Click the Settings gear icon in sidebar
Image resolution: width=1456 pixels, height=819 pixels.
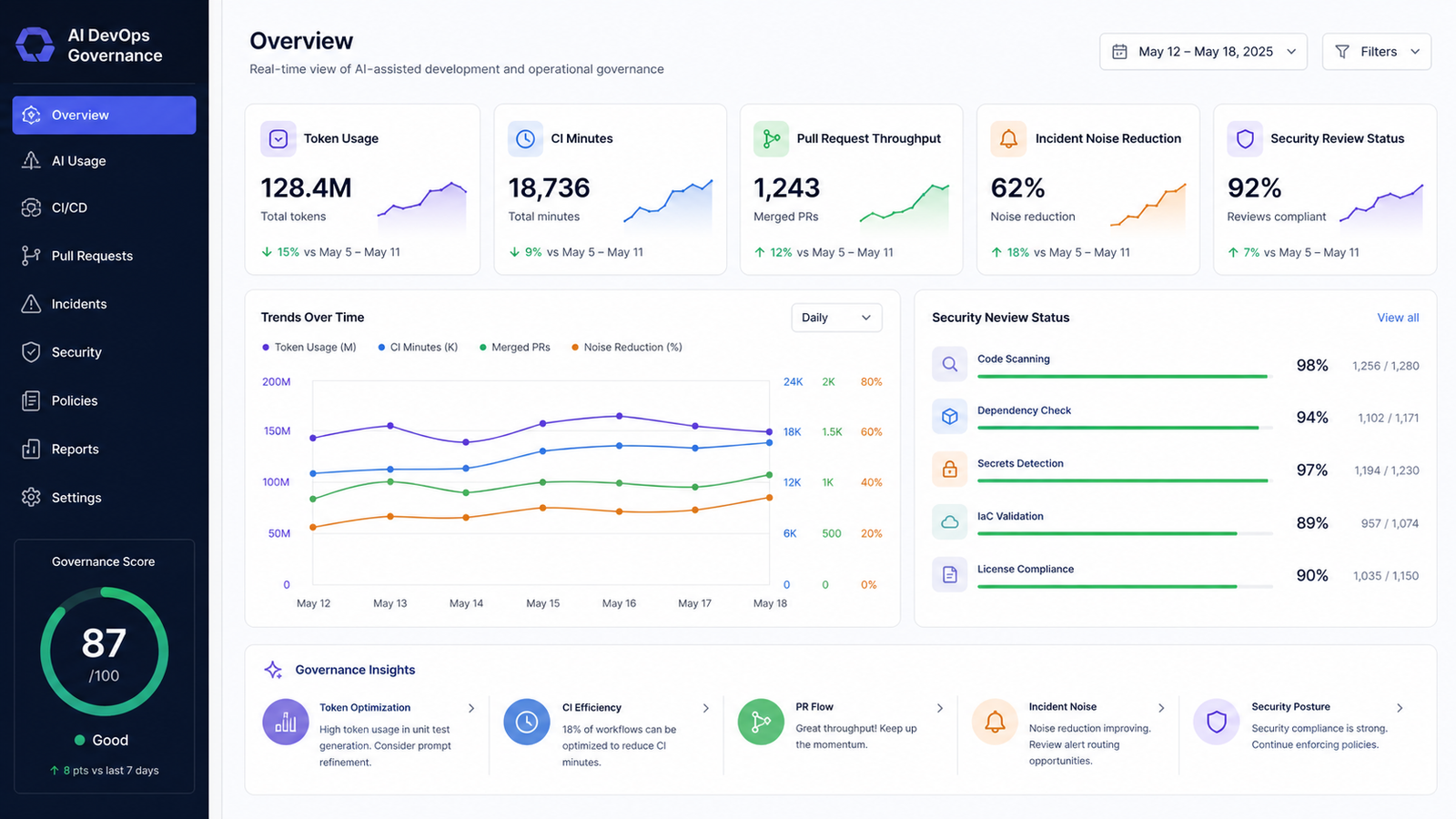(31, 497)
